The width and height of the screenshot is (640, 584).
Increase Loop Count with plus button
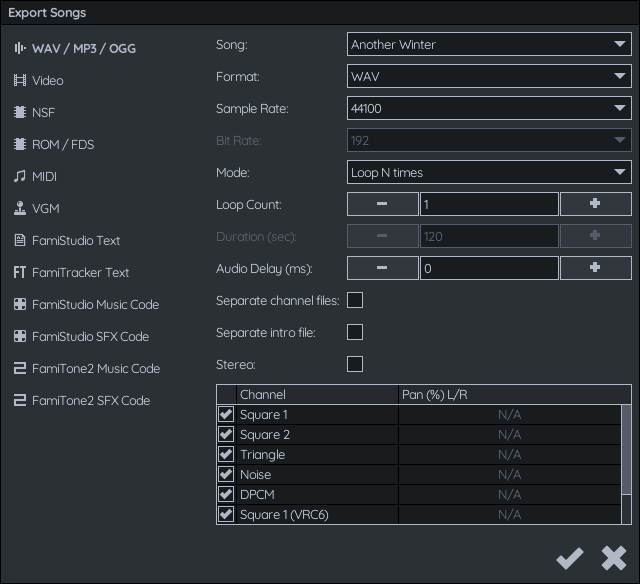[596, 204]
